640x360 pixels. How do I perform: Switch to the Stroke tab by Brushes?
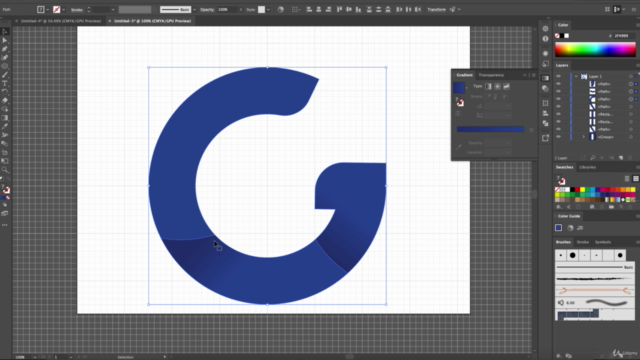[582, 242]
